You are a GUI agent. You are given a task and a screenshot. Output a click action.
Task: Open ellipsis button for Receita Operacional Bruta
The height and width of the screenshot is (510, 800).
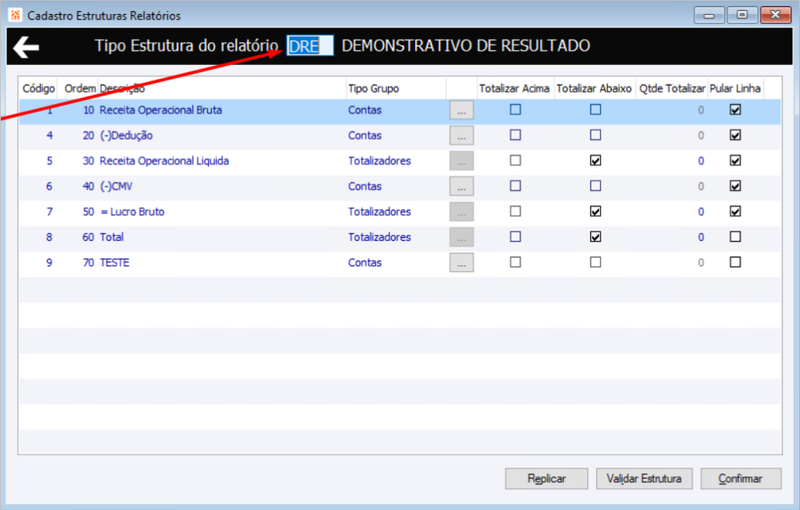tap(461, 110)
